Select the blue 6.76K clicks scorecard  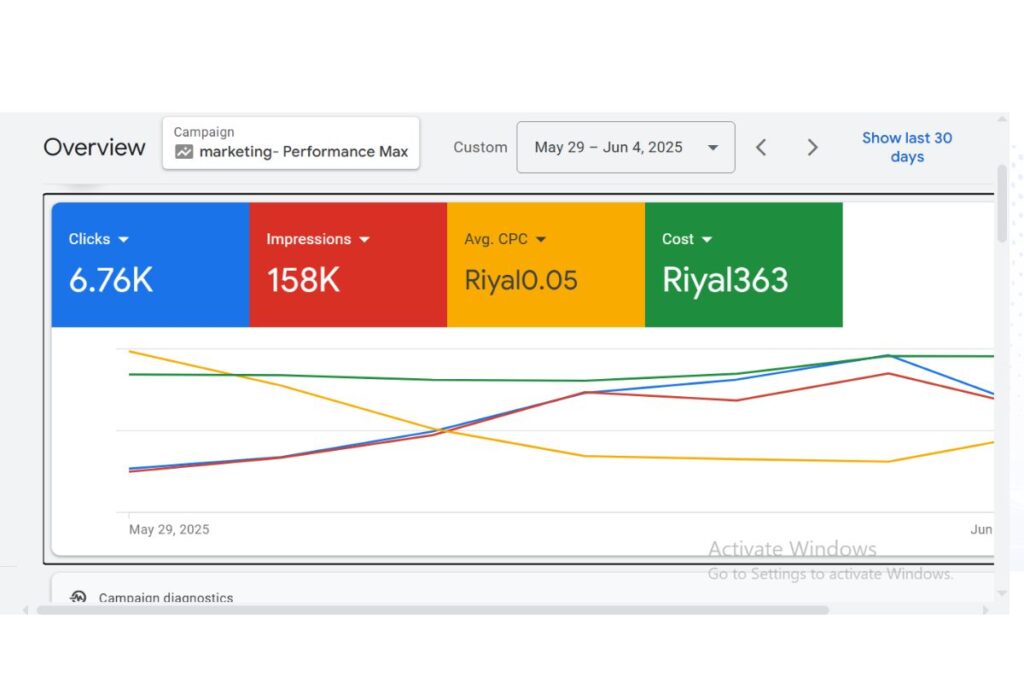(150, 264)
